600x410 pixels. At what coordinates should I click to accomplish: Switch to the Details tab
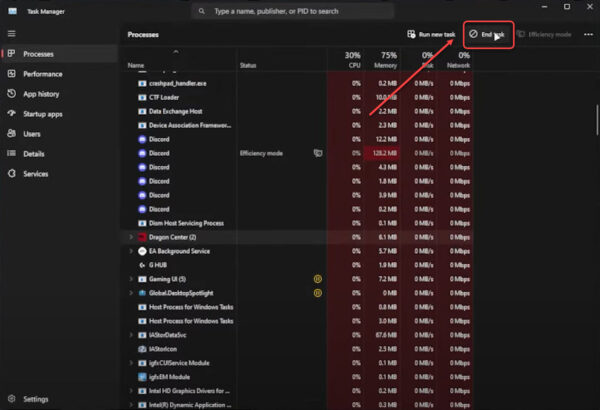34,153
